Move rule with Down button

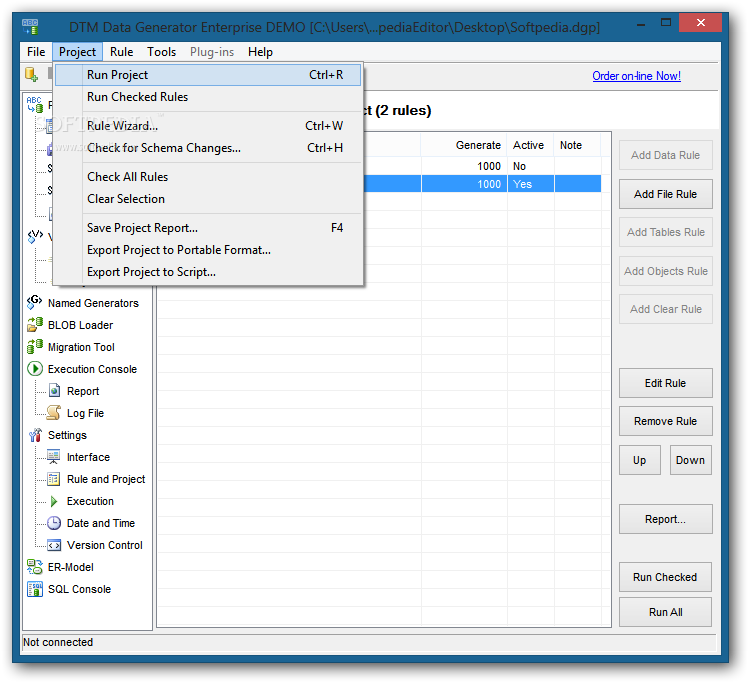[690, 460]
